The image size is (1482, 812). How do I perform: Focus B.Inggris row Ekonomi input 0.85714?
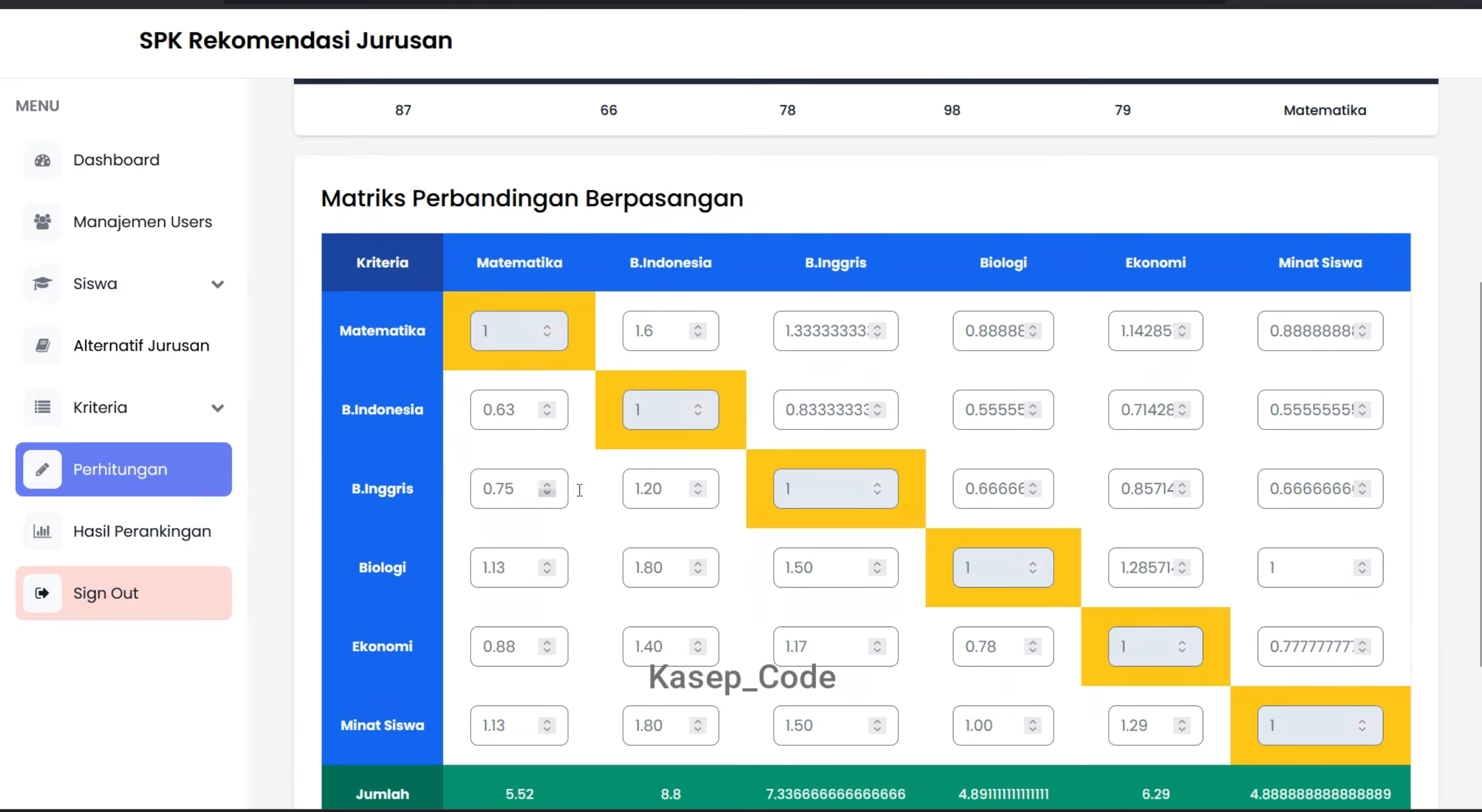coord(1155,489)
